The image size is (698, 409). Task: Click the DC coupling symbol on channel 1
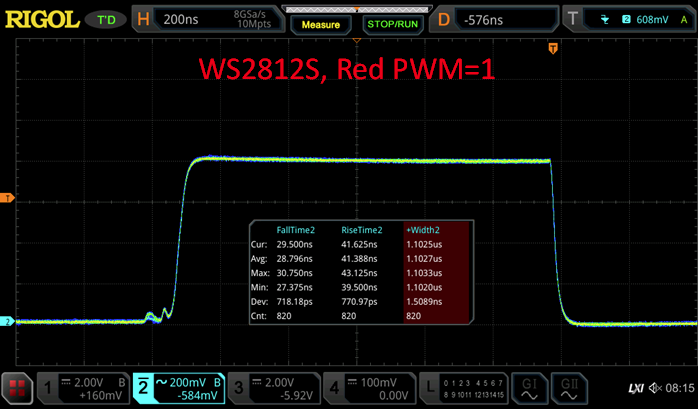tap(66, 382)
